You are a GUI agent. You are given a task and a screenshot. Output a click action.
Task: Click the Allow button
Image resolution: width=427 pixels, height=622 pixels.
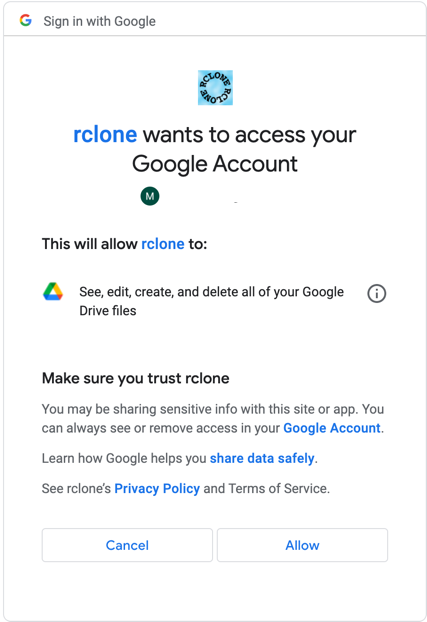[302, 545]
